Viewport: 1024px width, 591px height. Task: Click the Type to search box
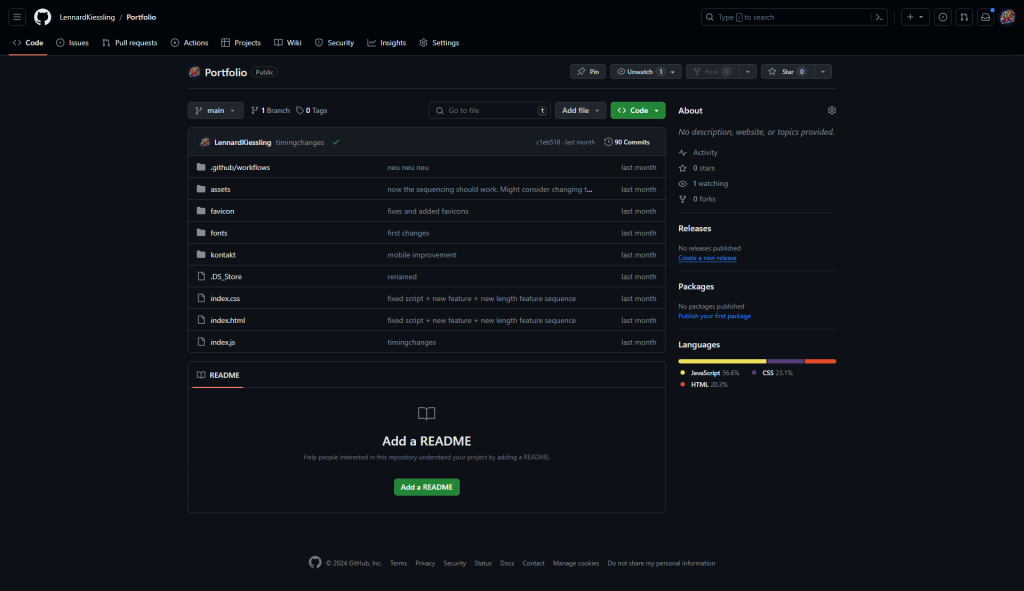click(x=794, y=17)
